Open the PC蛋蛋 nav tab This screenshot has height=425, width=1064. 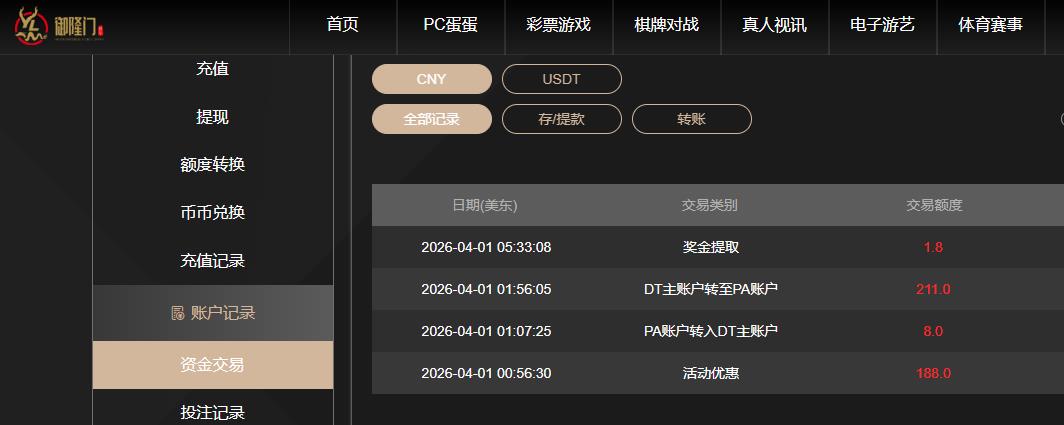tap(451, 25)
